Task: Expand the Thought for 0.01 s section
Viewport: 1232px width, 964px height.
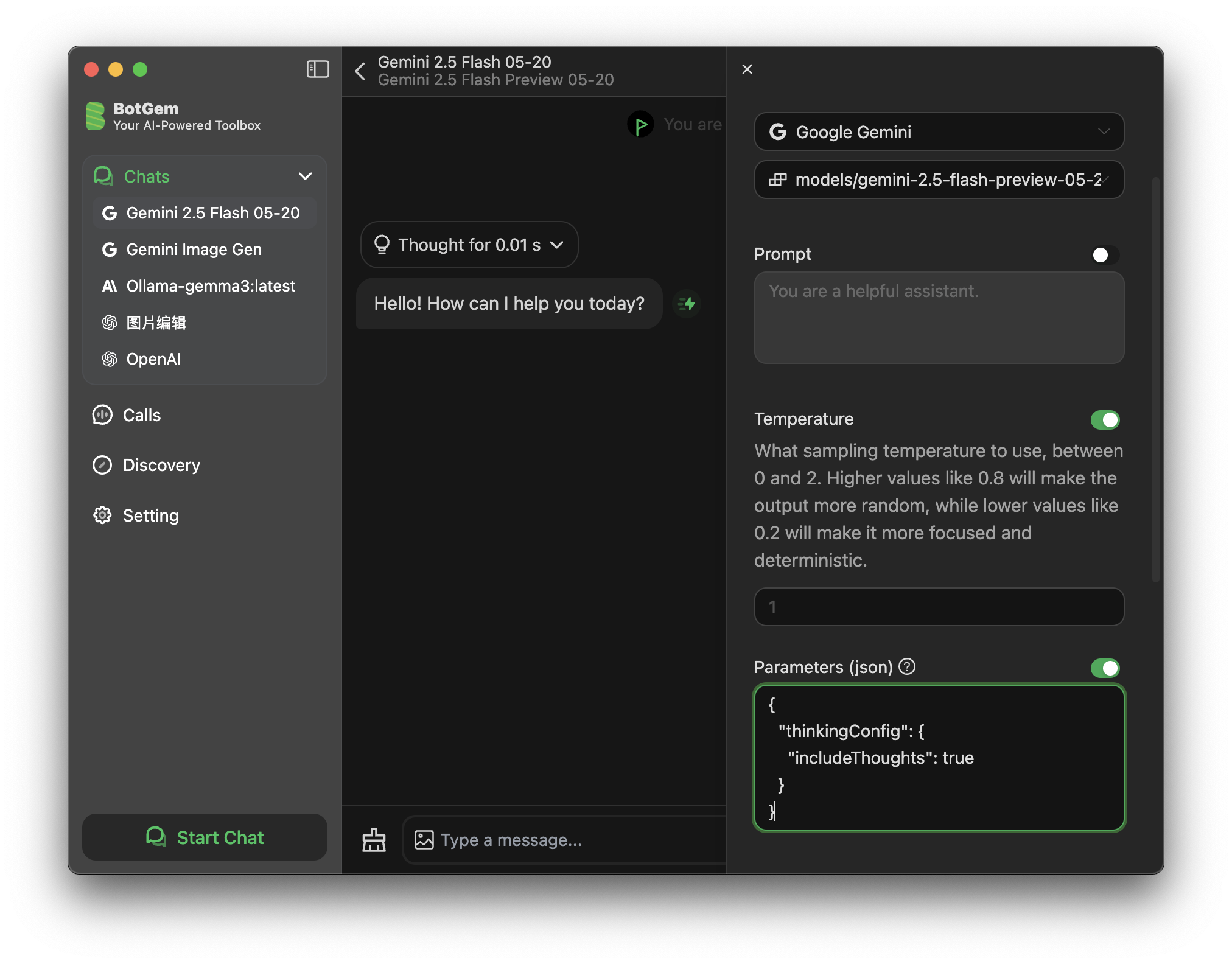Action: (x=469, y=245)
